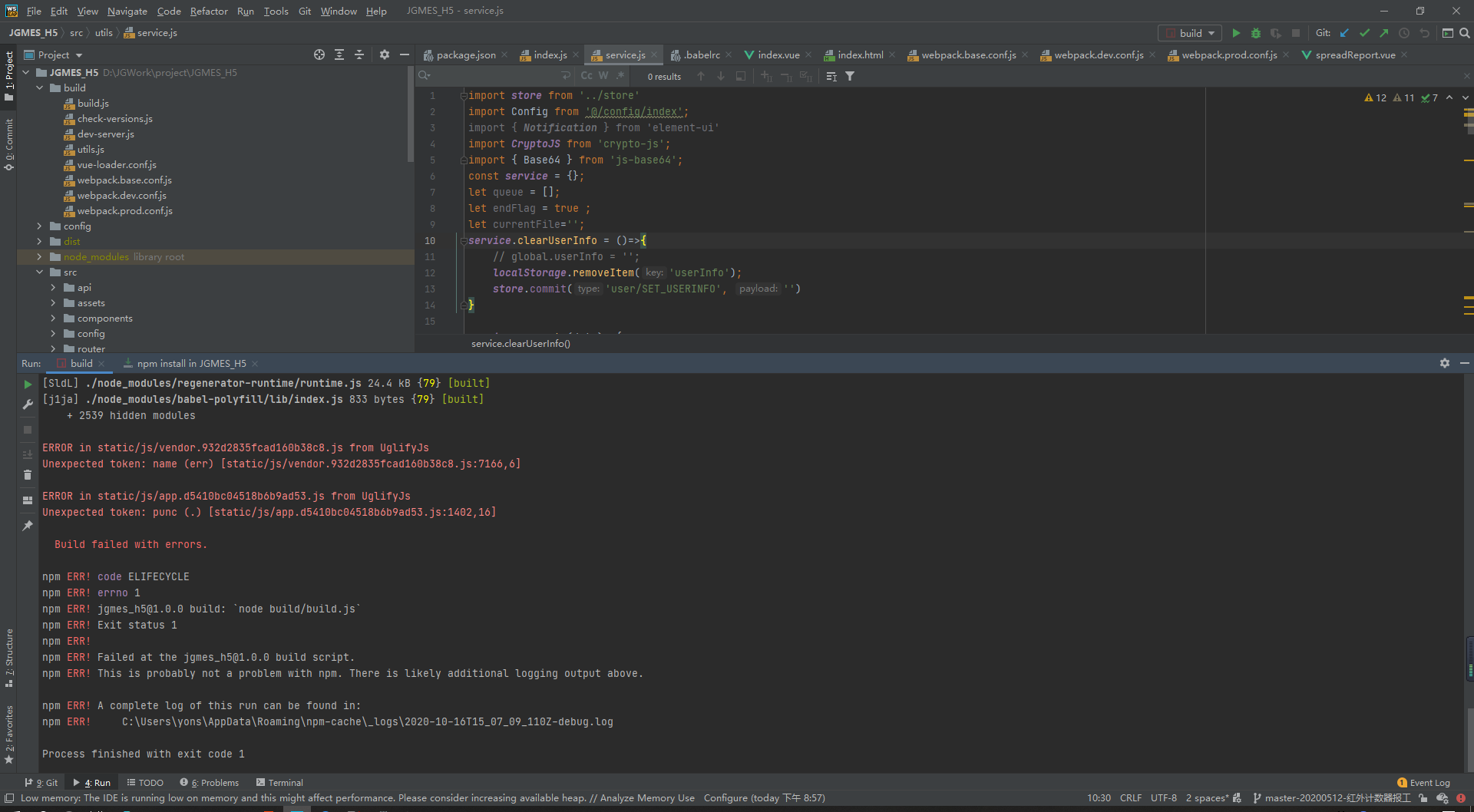Collapse the src folder in project tree
The image size is (1474, 812).
[40, 272]
